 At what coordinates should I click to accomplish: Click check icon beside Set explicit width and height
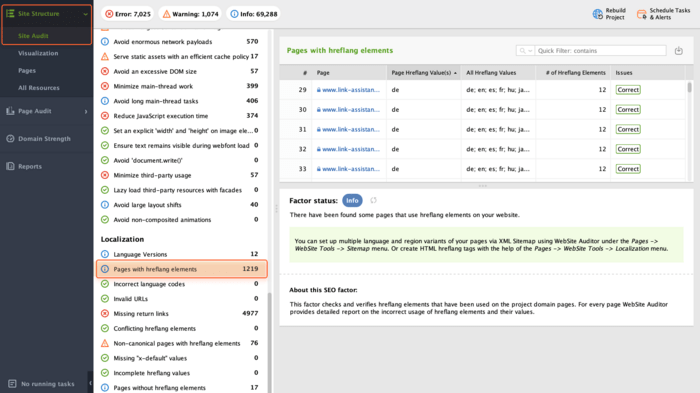[105, 130]
